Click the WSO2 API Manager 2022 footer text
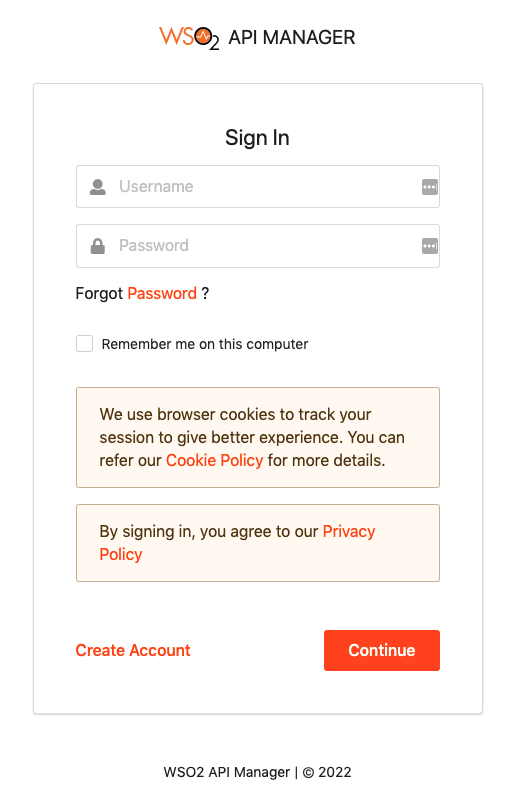Image resolution: width=516 pixels, height=797 pixels. (x=258, y=772)
